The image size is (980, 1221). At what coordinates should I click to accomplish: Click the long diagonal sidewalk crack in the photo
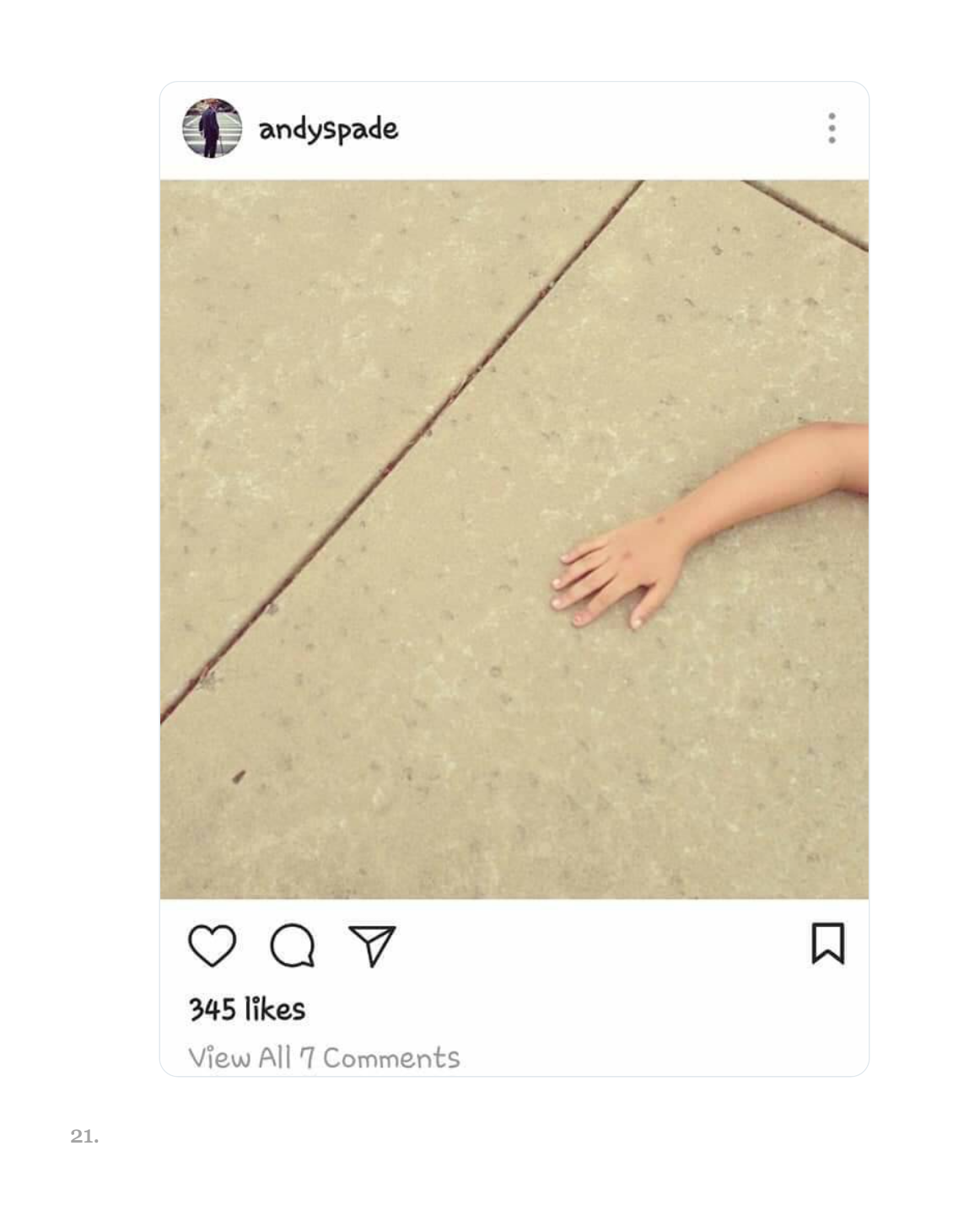tap(401, 451)
